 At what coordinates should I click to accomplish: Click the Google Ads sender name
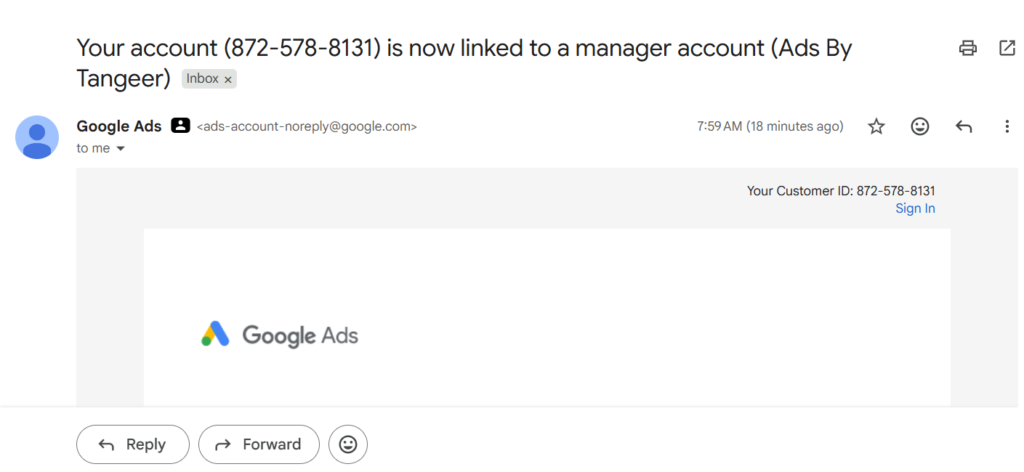[119, 126]
